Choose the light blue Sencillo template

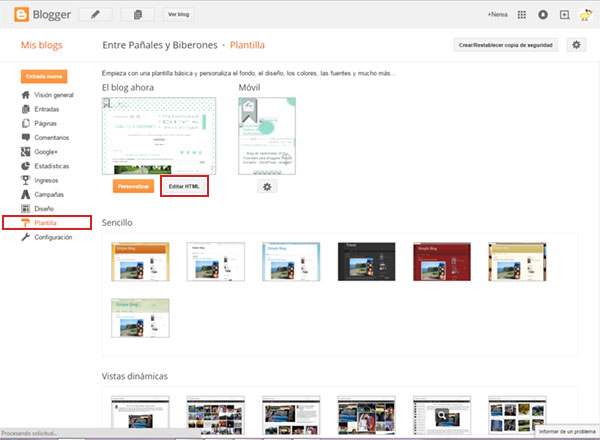tap(291, 262)
